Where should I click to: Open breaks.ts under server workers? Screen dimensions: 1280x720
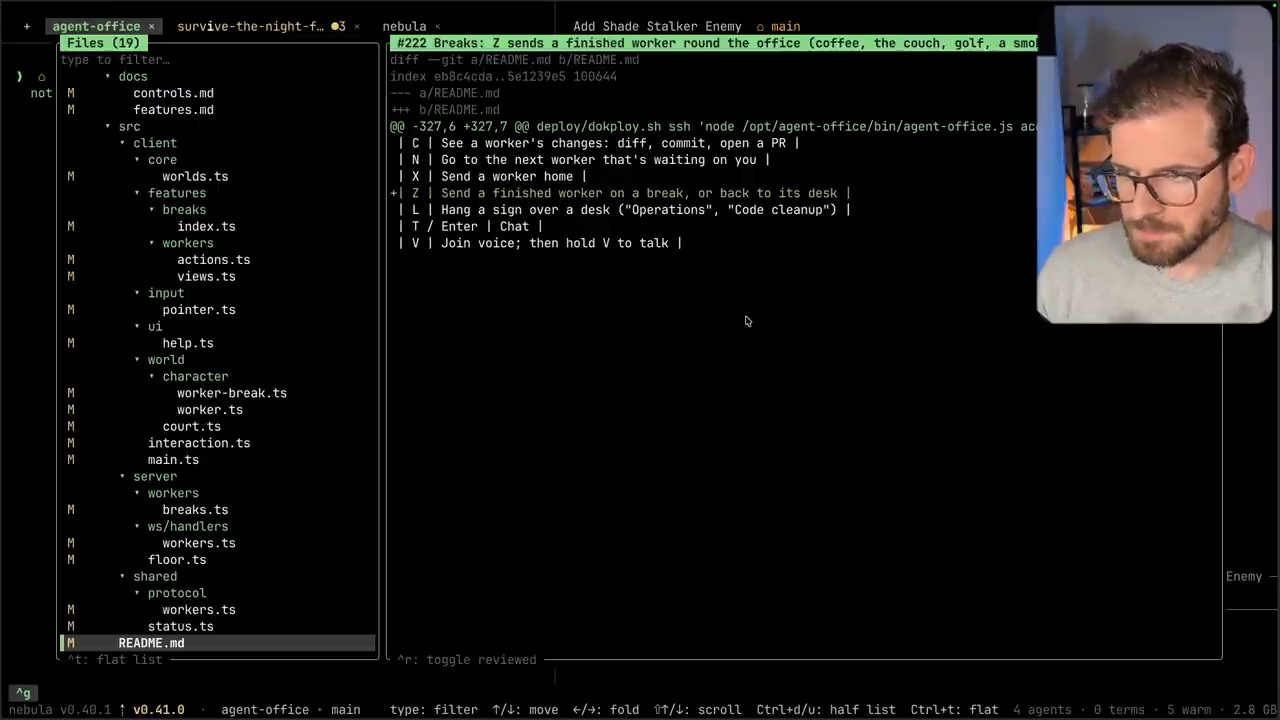195,510
